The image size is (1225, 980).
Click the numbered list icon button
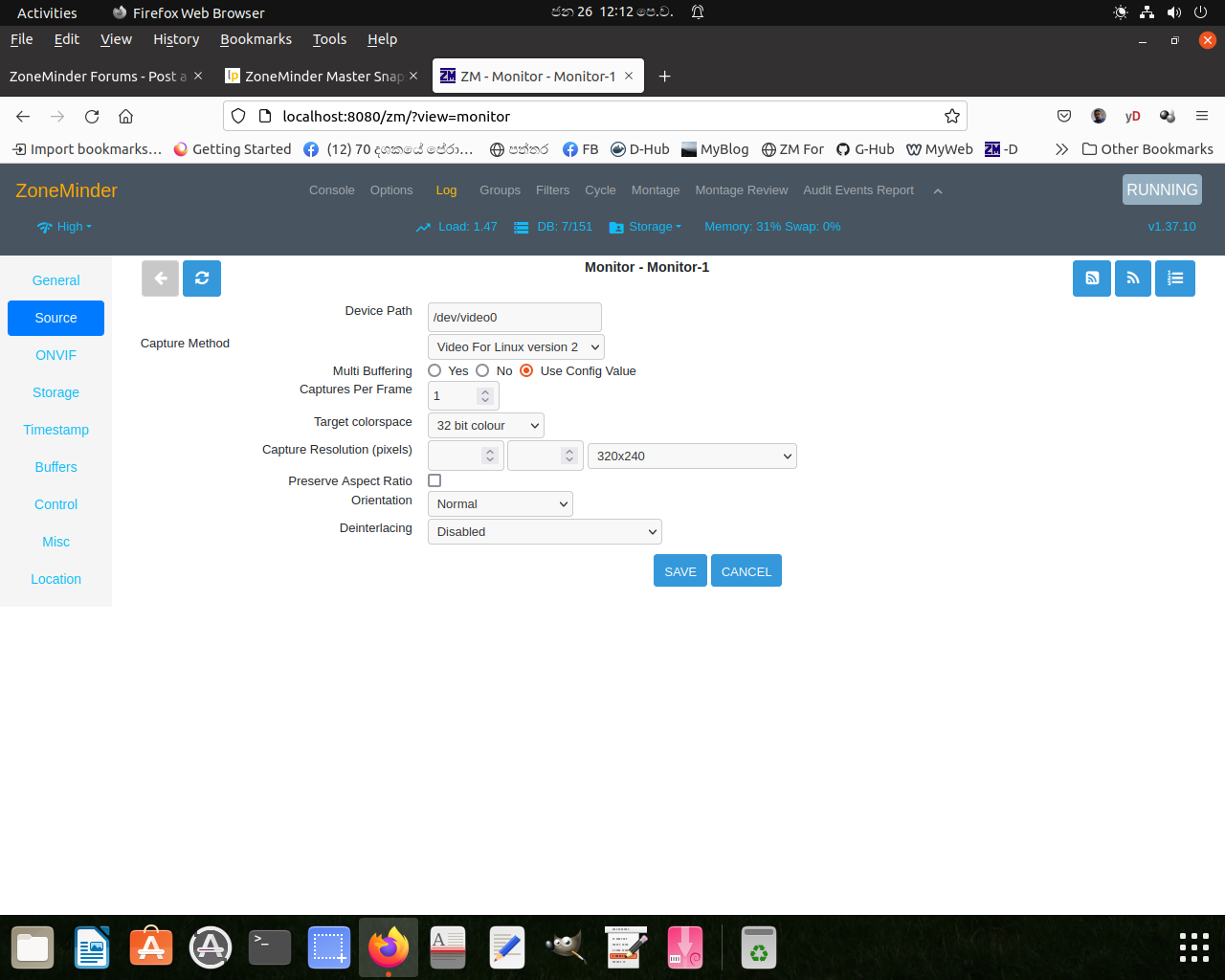tap(1175, 278)
